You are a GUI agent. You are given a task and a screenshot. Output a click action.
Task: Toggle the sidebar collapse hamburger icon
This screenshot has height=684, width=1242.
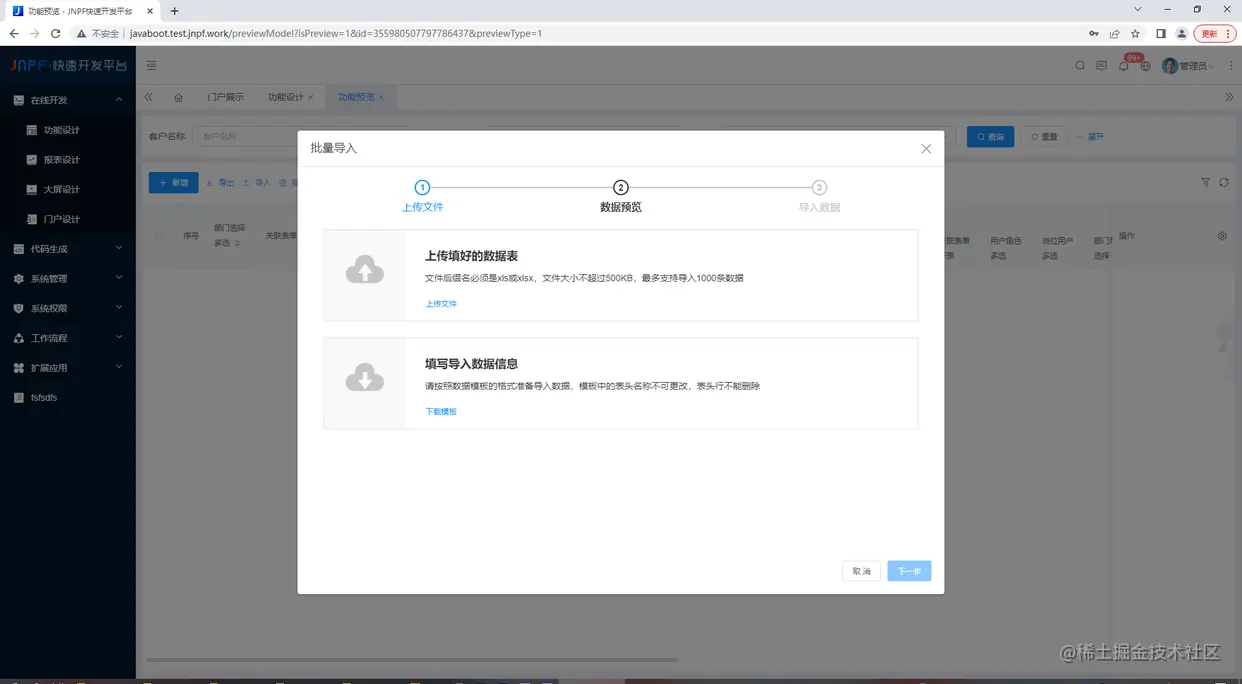[x=152, y=66]
